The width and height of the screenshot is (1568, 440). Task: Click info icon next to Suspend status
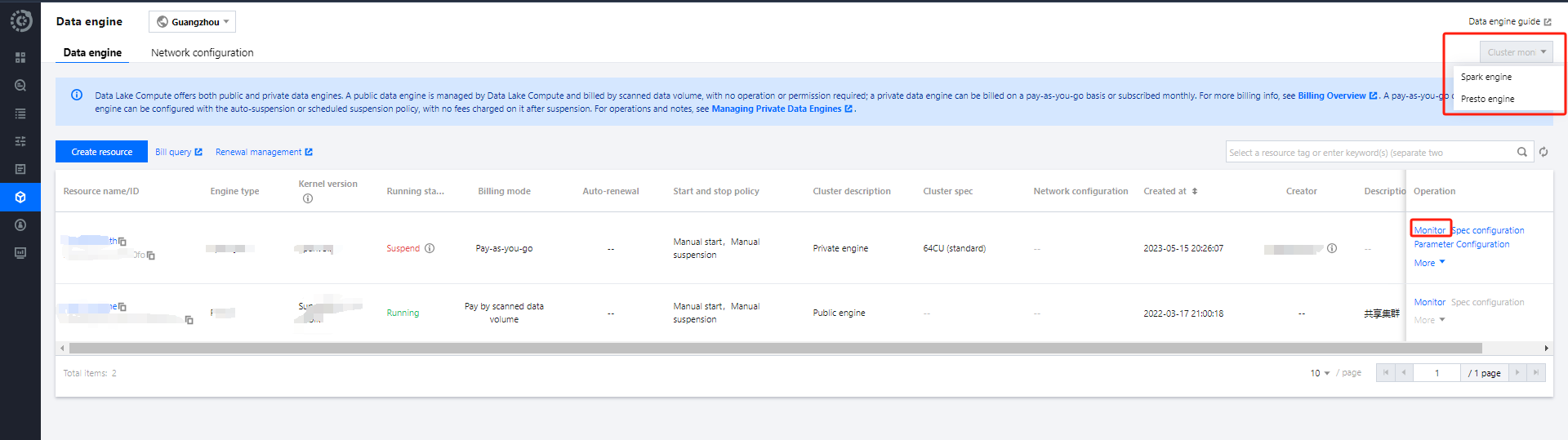coord(430,248)
